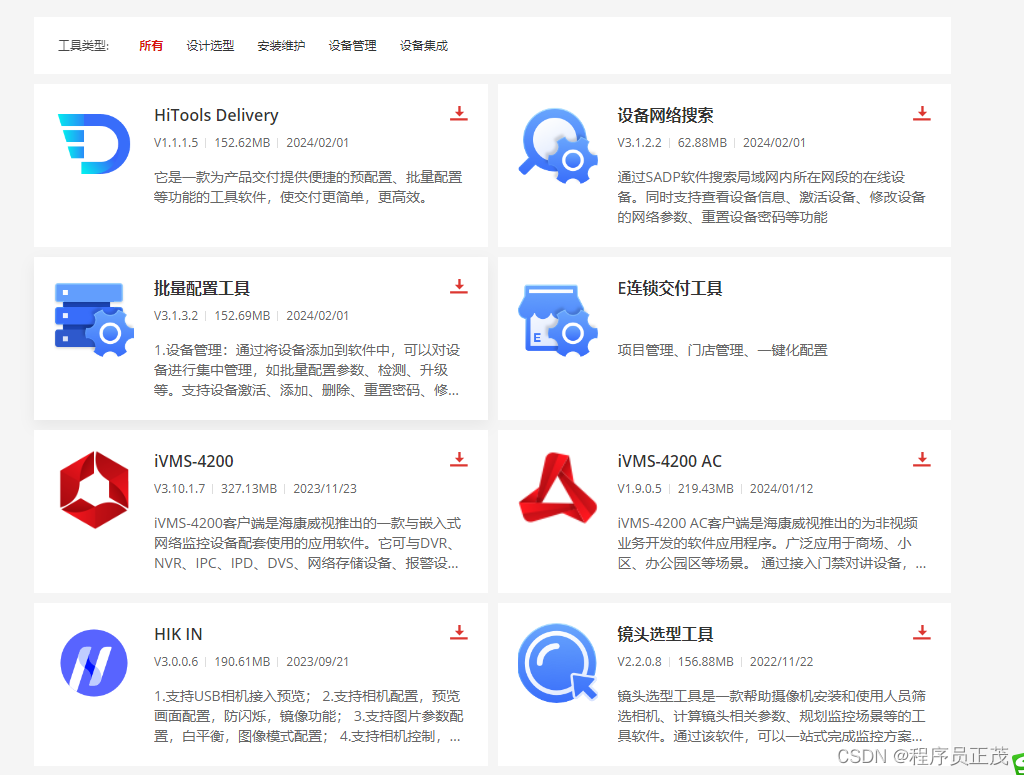Click version text V3.1.3.2
Image resolution: width=1024 pixels, height=775 pixels.
click(x=176, y=315)
